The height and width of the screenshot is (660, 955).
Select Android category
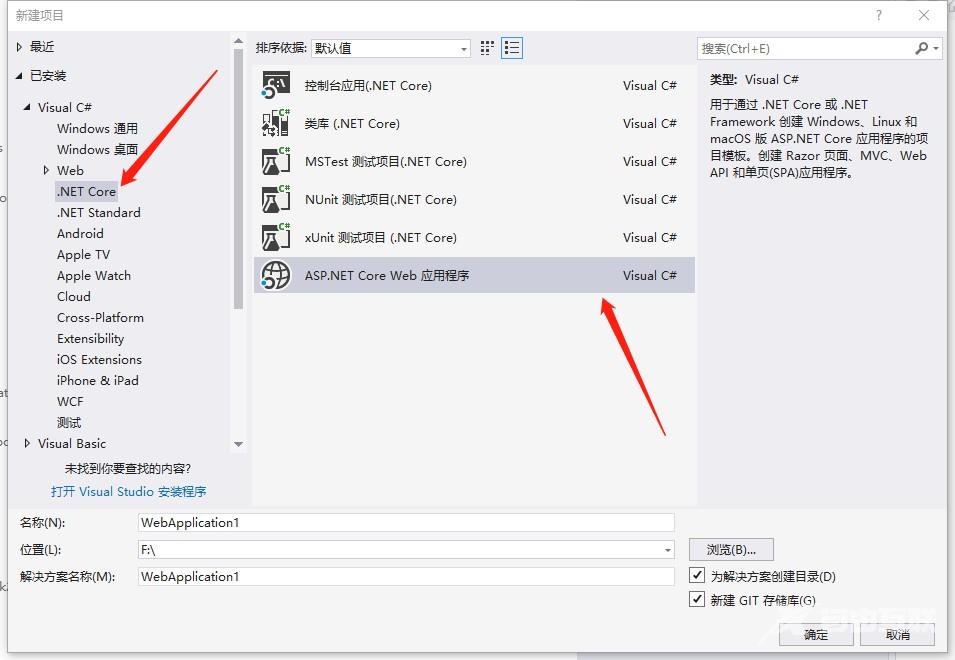pyautogui.click(x=80, y=233)
